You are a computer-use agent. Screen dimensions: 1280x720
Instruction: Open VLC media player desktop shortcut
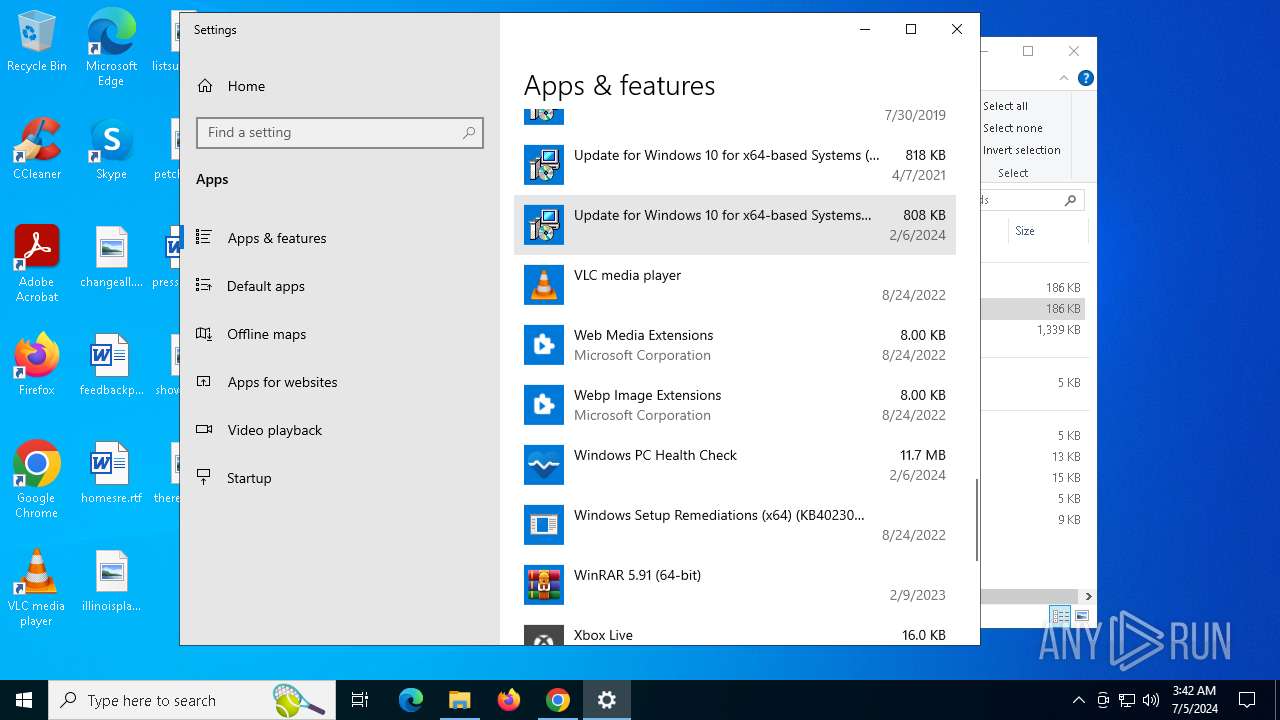click(37, 587)
